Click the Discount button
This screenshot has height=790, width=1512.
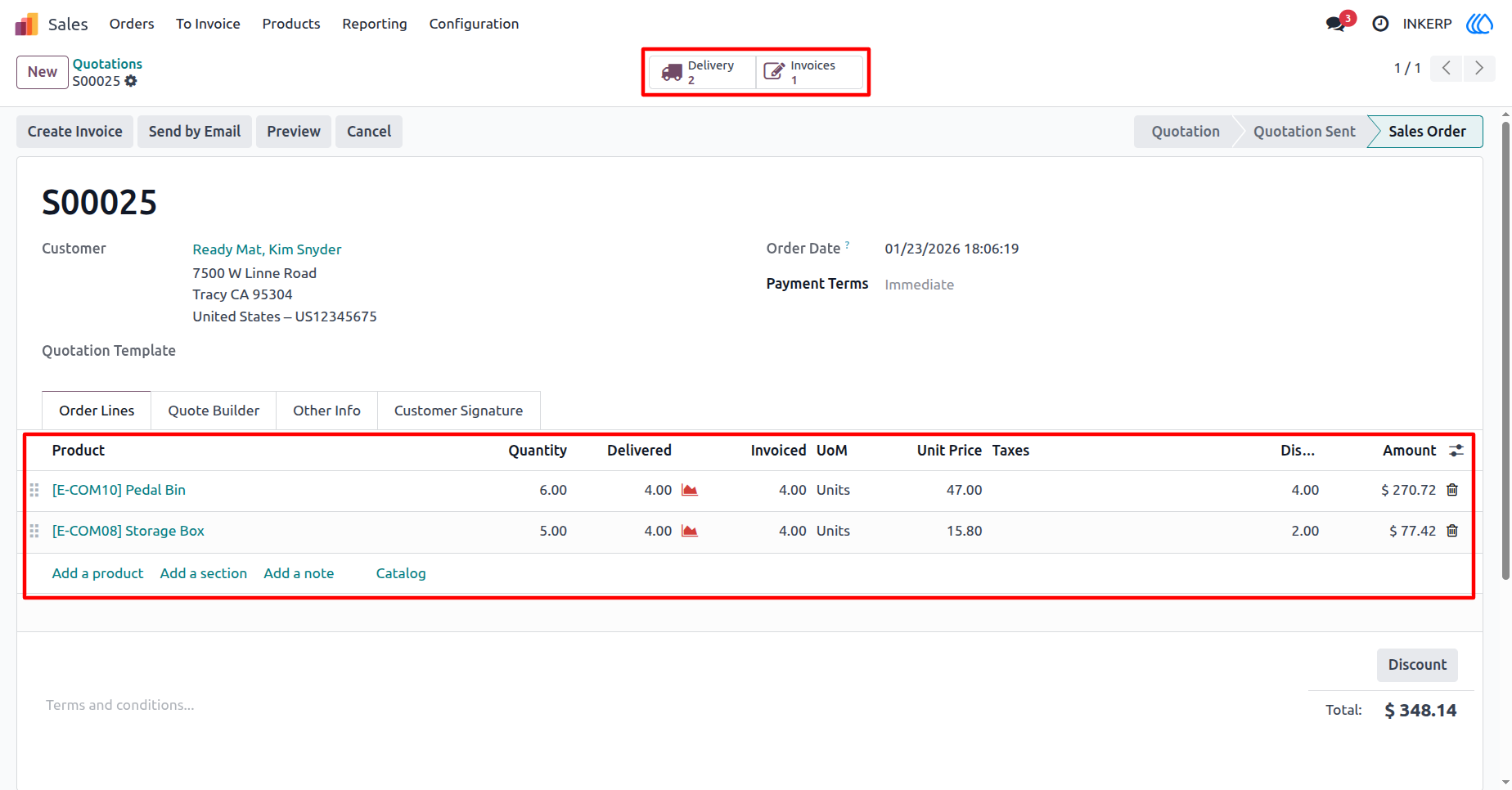point(1417,665)
